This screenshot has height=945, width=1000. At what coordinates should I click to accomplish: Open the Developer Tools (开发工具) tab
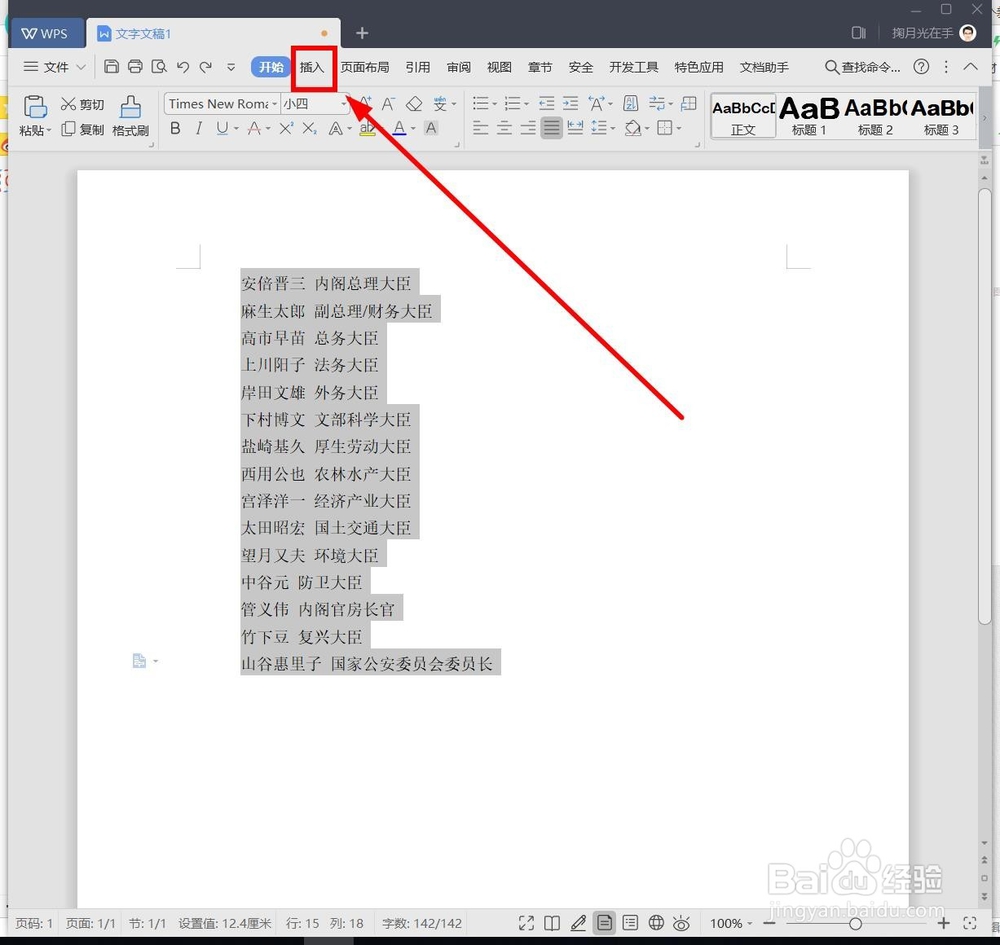pos(633,67)
